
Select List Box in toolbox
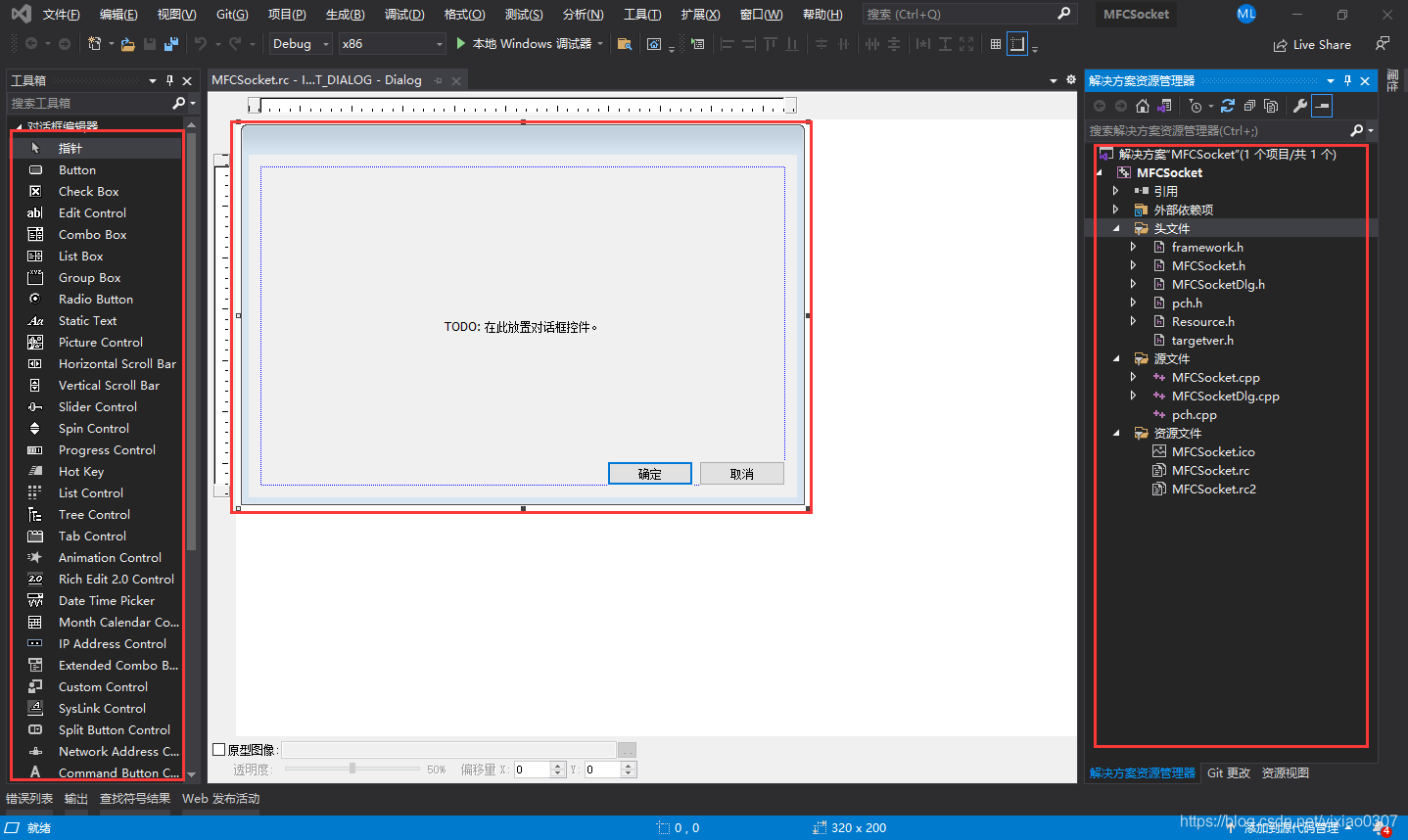[x=96, y=256]
